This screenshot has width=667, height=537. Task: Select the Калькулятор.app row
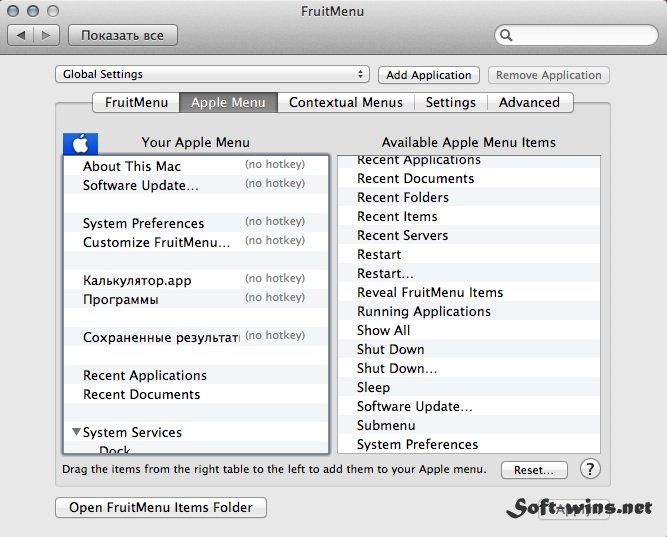tap(196, 280)
